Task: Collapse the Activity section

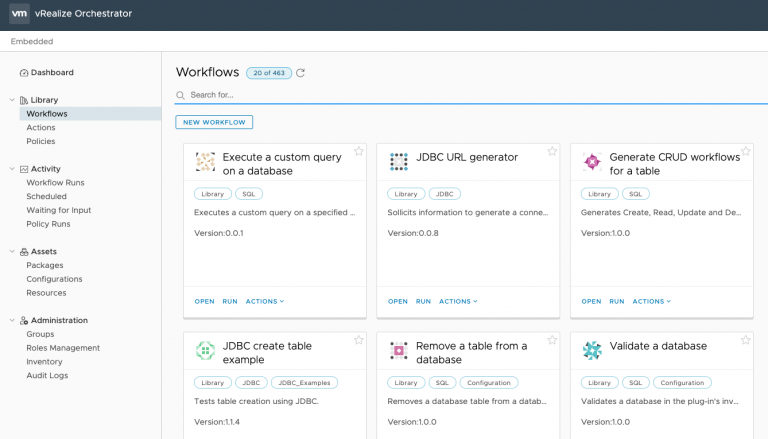Action: (x=12, y=169)
